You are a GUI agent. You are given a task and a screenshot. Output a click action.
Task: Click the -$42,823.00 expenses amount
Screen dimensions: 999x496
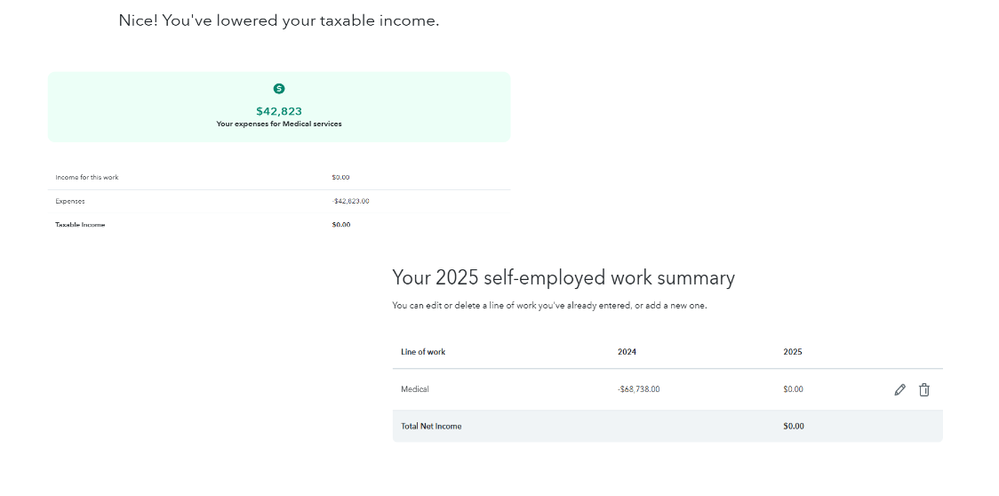pyautogui.click(x=350, y=201)
